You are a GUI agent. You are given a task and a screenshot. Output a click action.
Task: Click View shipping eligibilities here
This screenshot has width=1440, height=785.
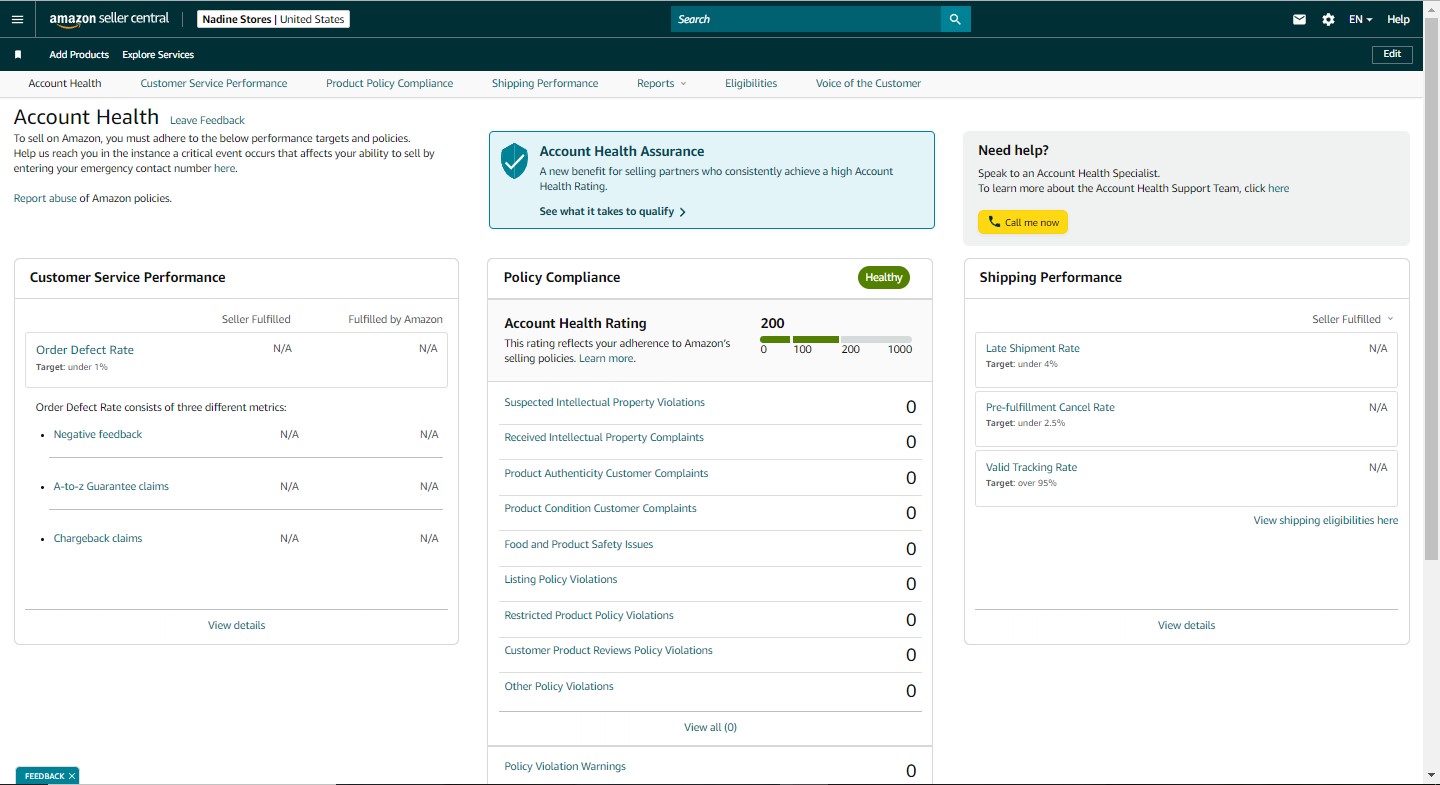(1326, 520)
